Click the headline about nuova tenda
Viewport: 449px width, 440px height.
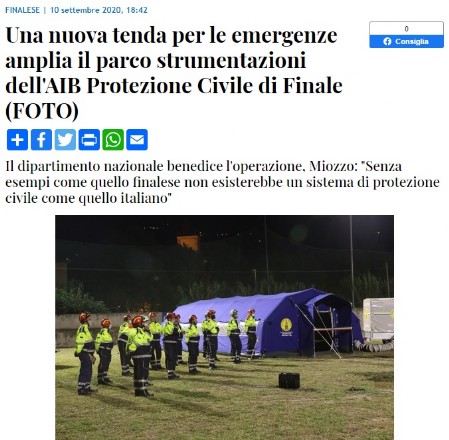click(174, 73)
